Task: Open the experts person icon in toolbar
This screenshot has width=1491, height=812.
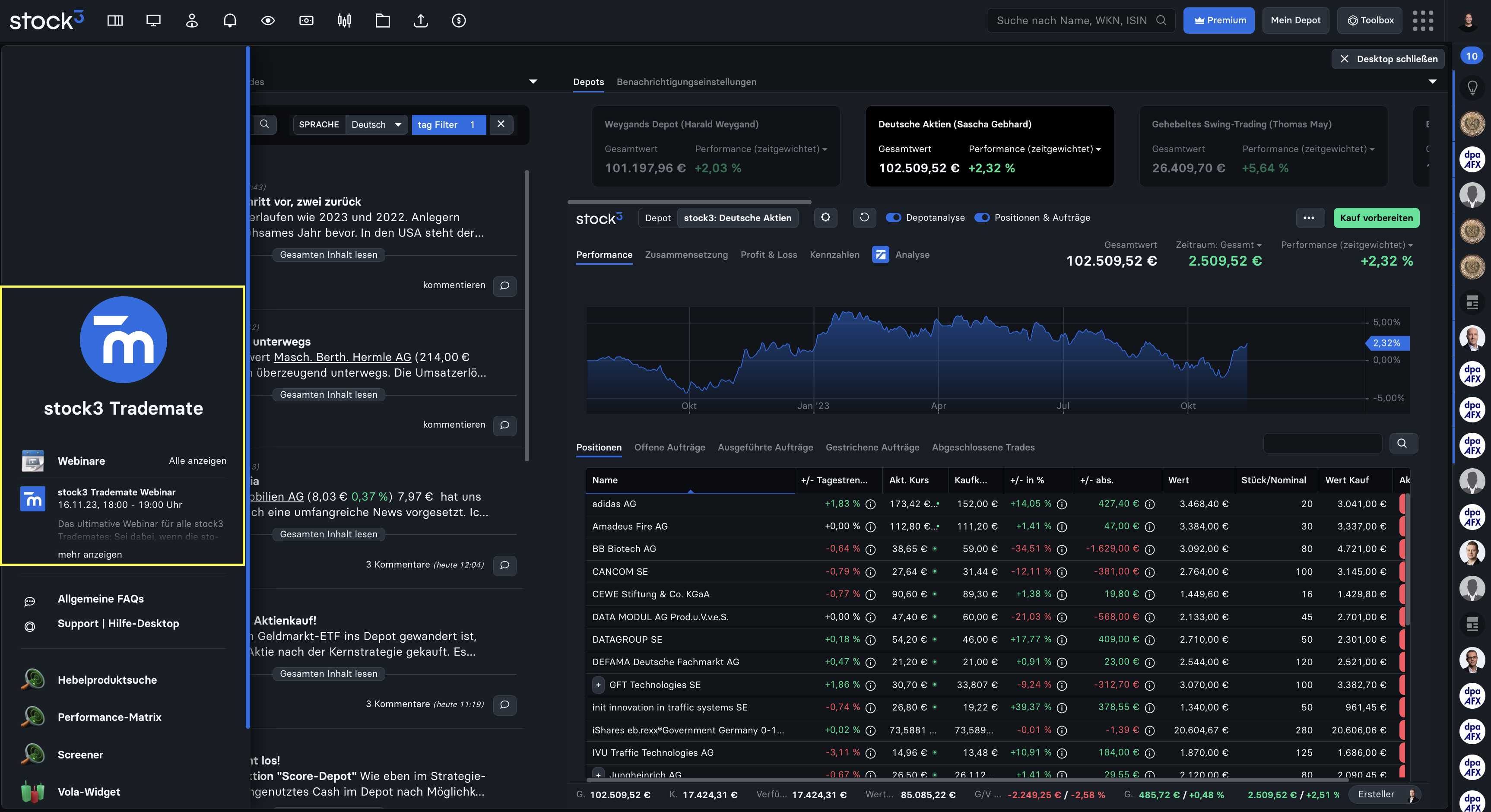Action: pos(192,21)
